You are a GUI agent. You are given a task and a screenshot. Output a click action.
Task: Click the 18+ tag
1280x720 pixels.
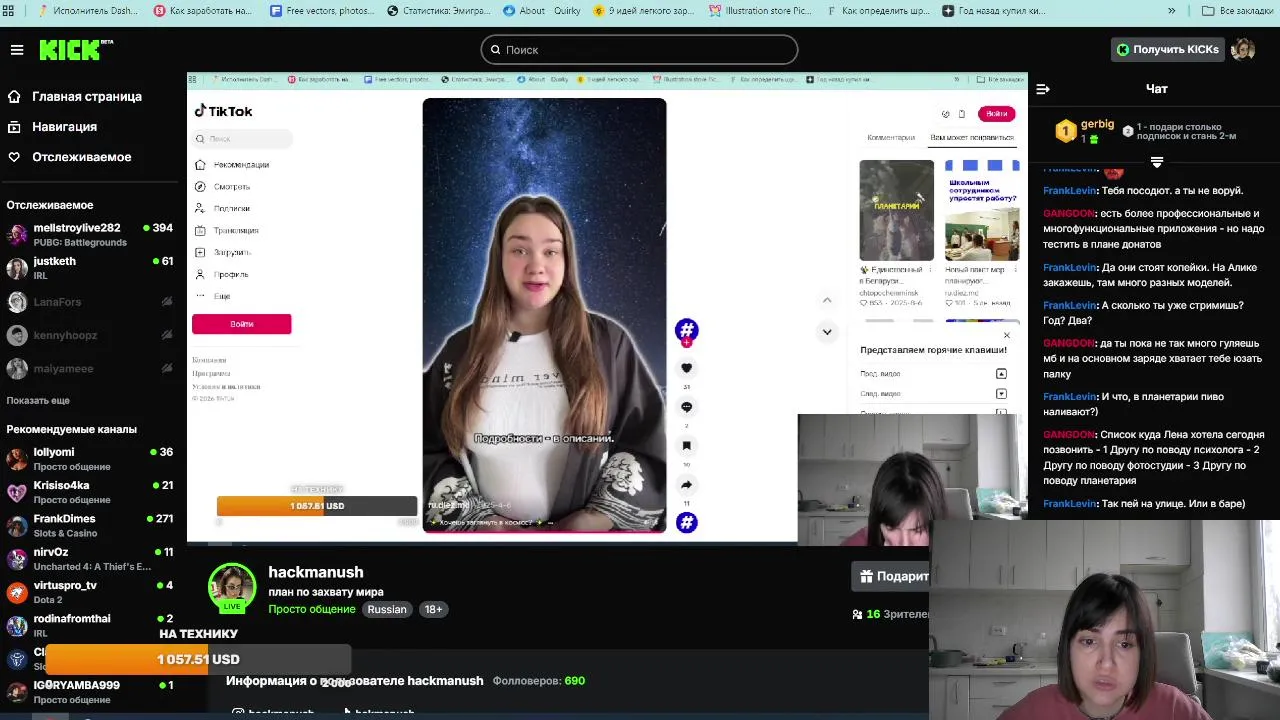click(x=433, y=609)
